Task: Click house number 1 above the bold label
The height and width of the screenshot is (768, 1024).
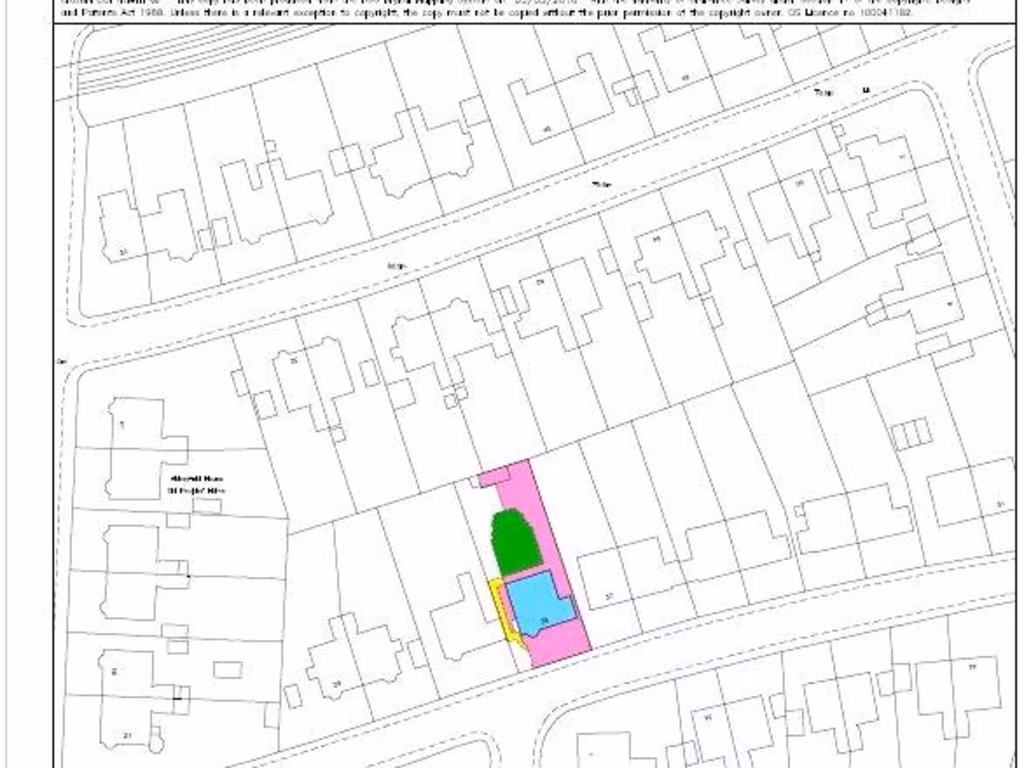Action: click(x=122, y=424)
